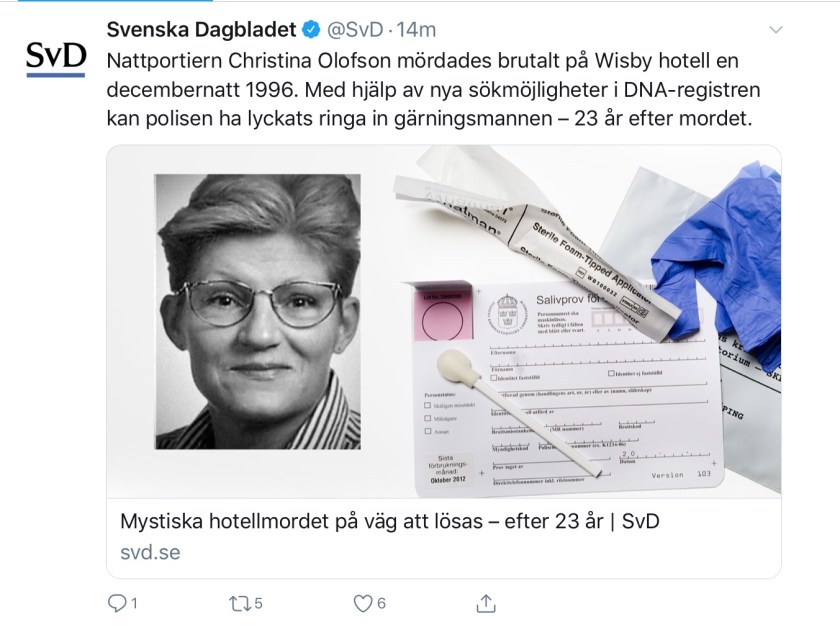
Task: Expand the tweet options chevron
Action: [x=776, y=29]
